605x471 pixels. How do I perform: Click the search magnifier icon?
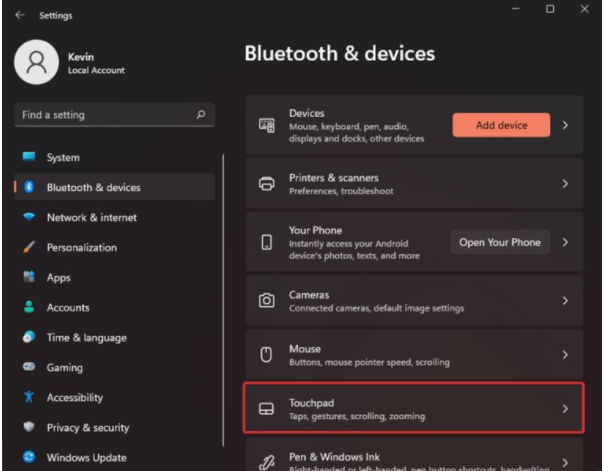click(201, 115)
